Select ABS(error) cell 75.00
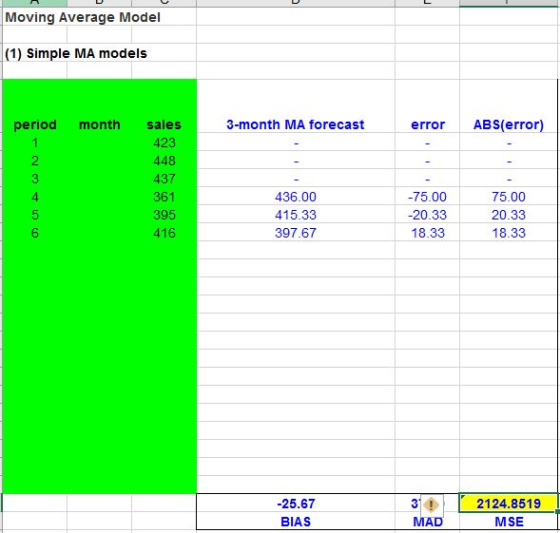Screen dimensions: 560x533 click(509, 197)
